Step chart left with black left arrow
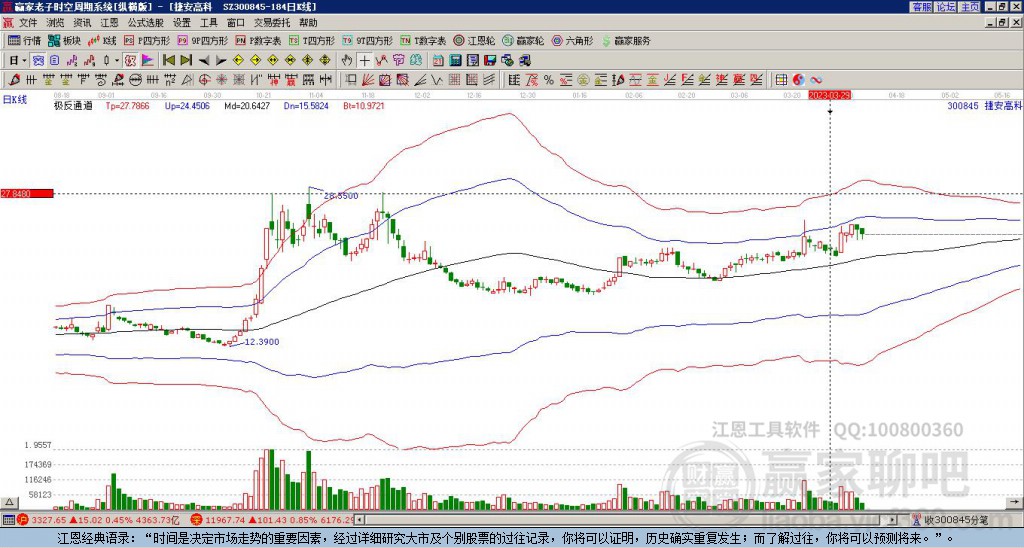This screenshot has height=548, width=1024. tap(204, 61)
